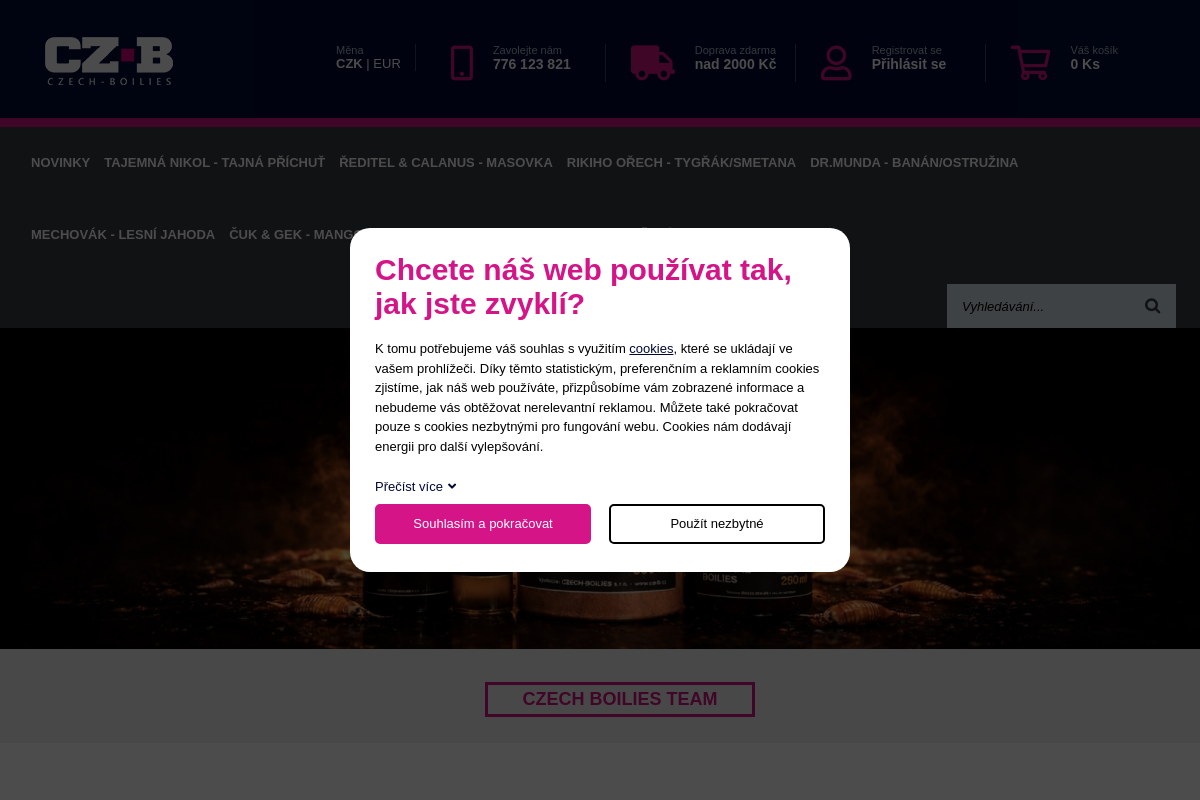Switch currency to EUR
The image size is (1200, 800).
coord(387,64)
